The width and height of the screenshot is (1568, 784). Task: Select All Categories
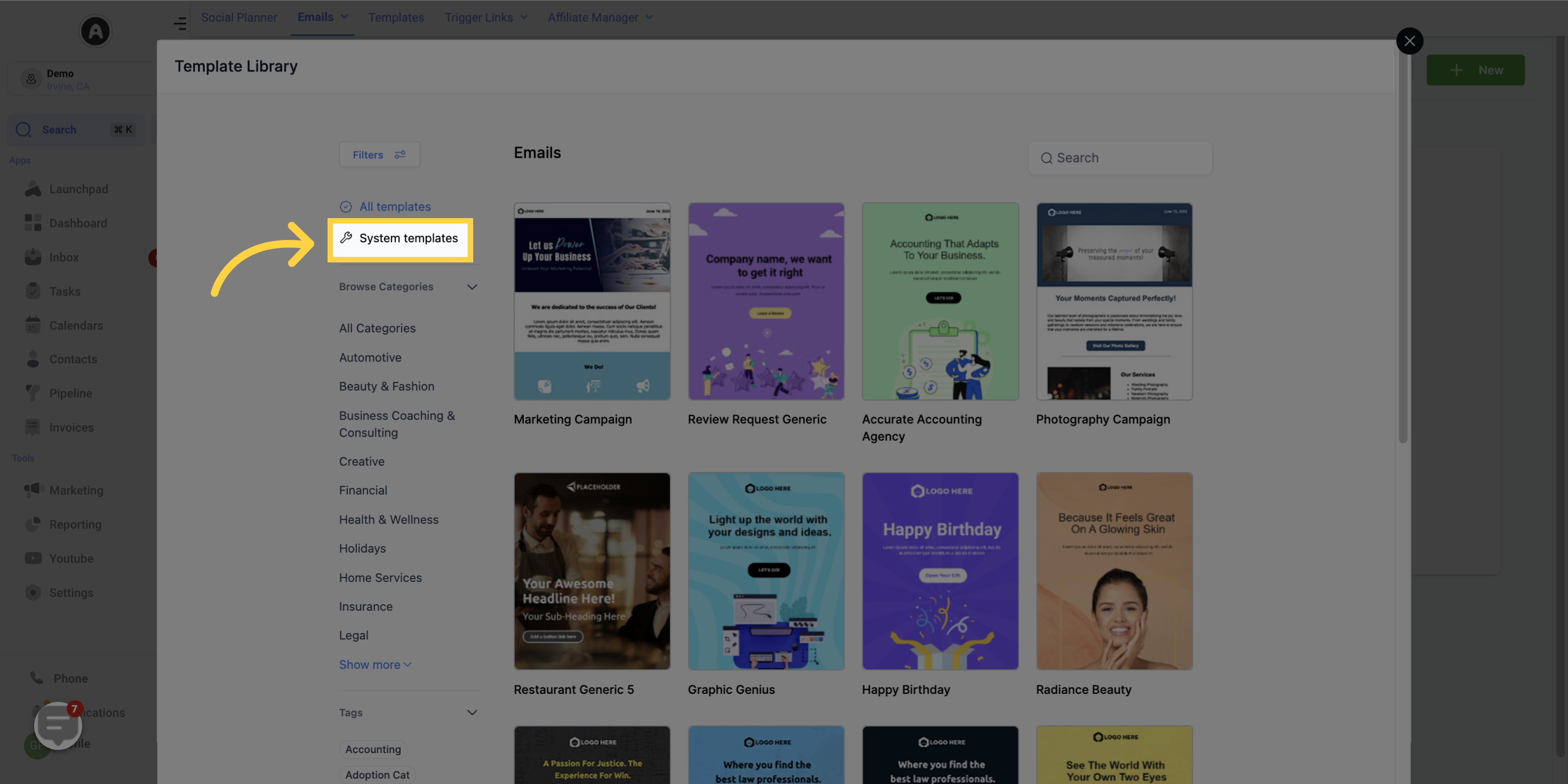(377, 328)
